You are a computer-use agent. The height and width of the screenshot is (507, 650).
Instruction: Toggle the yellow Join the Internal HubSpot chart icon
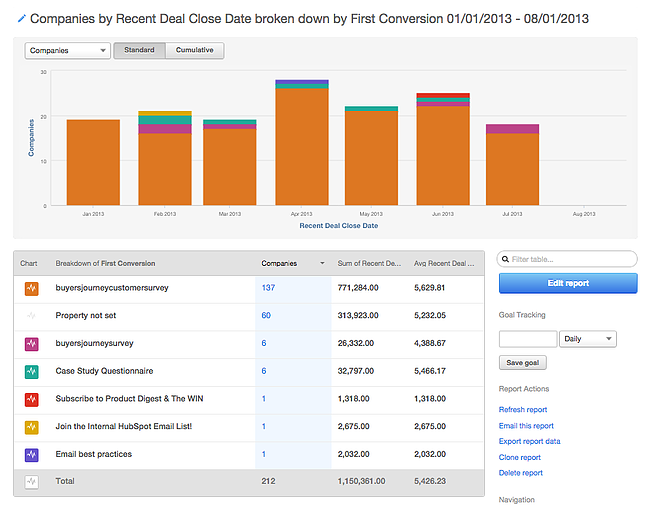pos(30,427)
